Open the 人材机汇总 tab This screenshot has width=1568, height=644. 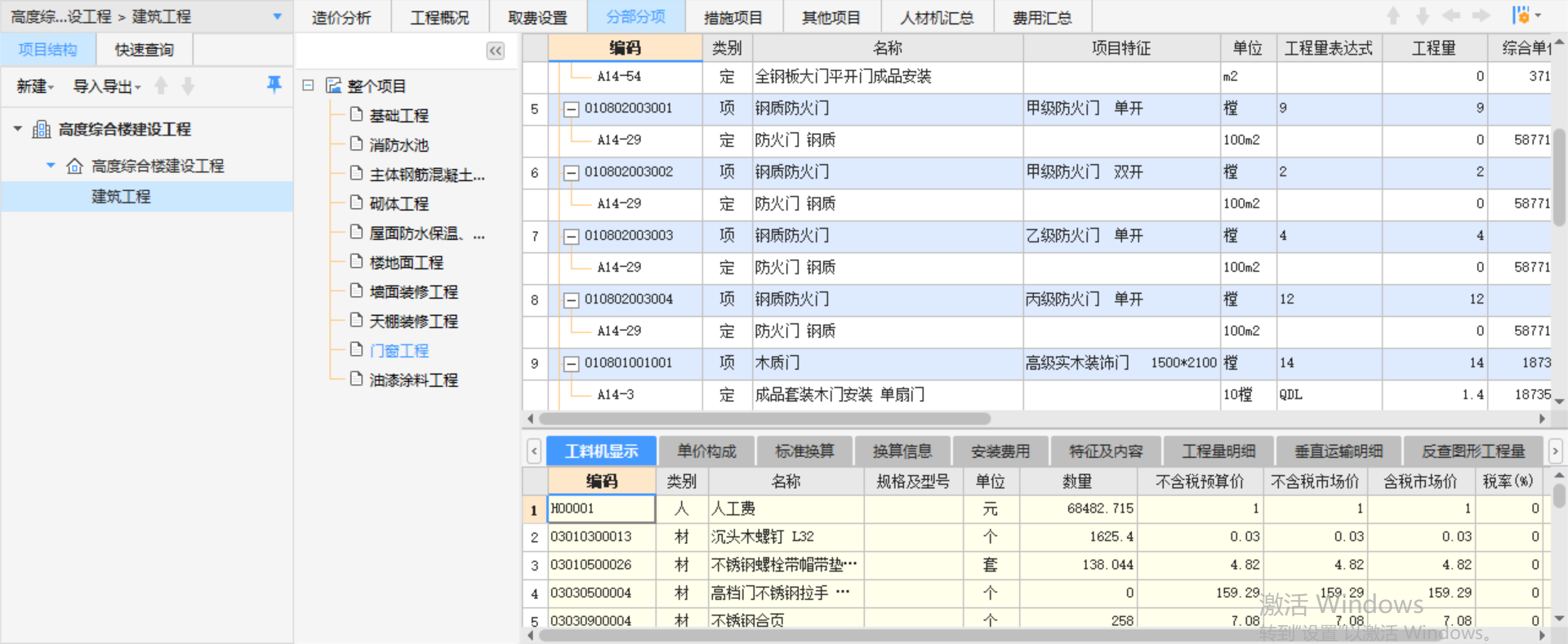coord(937,17)
